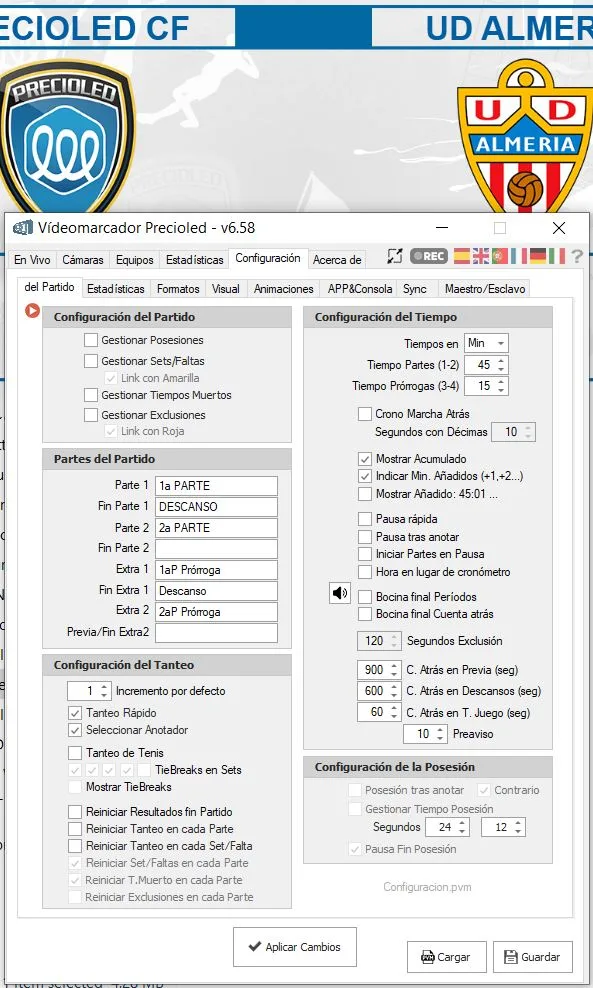Click the Vídeomarcador app icon in title bar
Image resolution: width=593 pixels, height=988 pixels.
pyautogui.click(x=23, y=227)
